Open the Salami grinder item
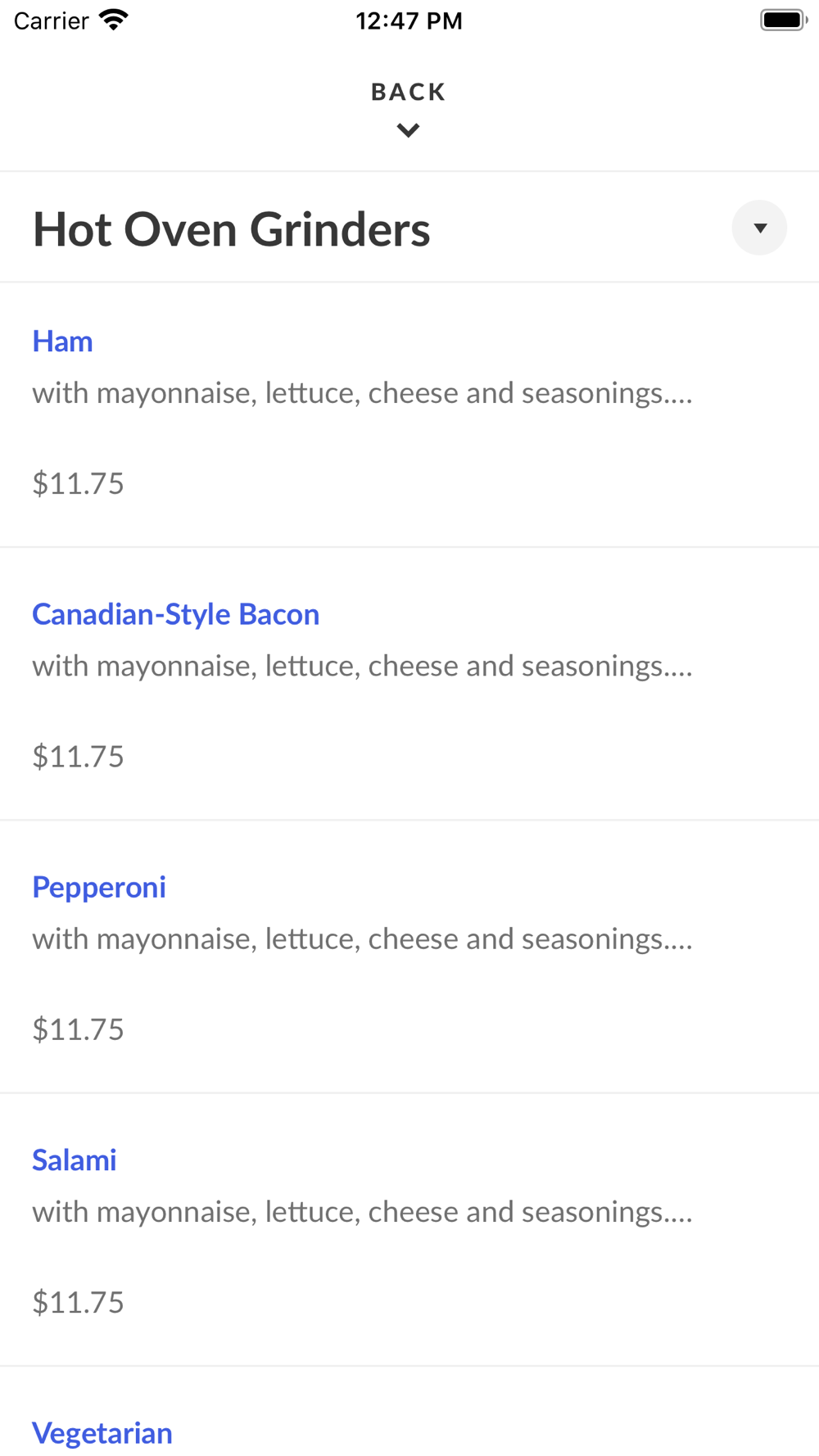The width and height of the screenshot is (819, 1456). pyautogui.click(x=75, y=1160)
